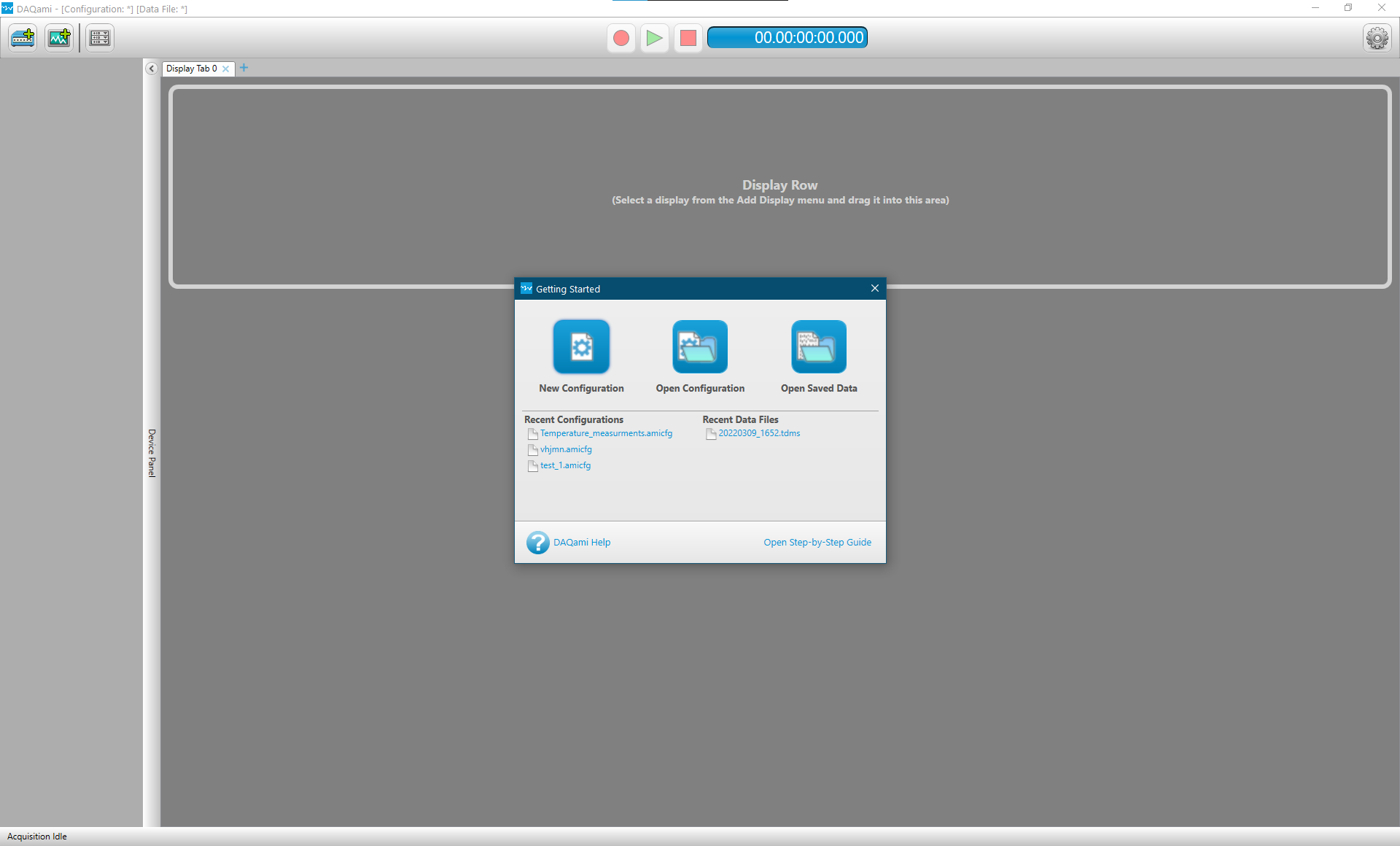Screen dimensions: 1400x846
Task: Click the elapsed time counter display
Action: (x=787, y=38)
